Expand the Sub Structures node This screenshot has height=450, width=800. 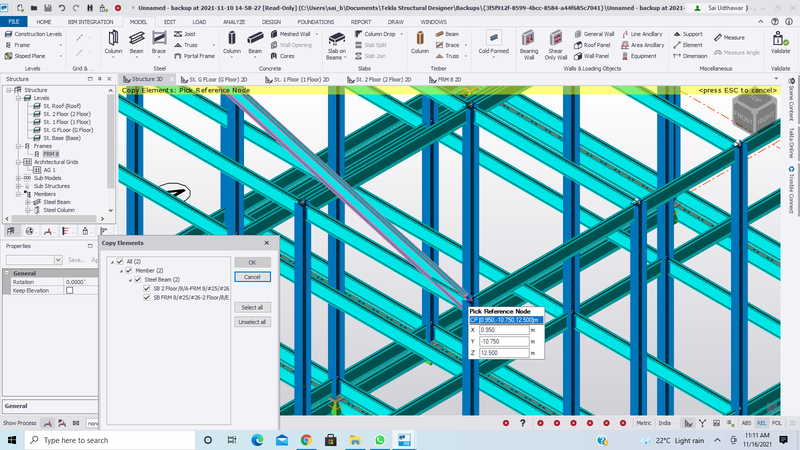point(18,186)
